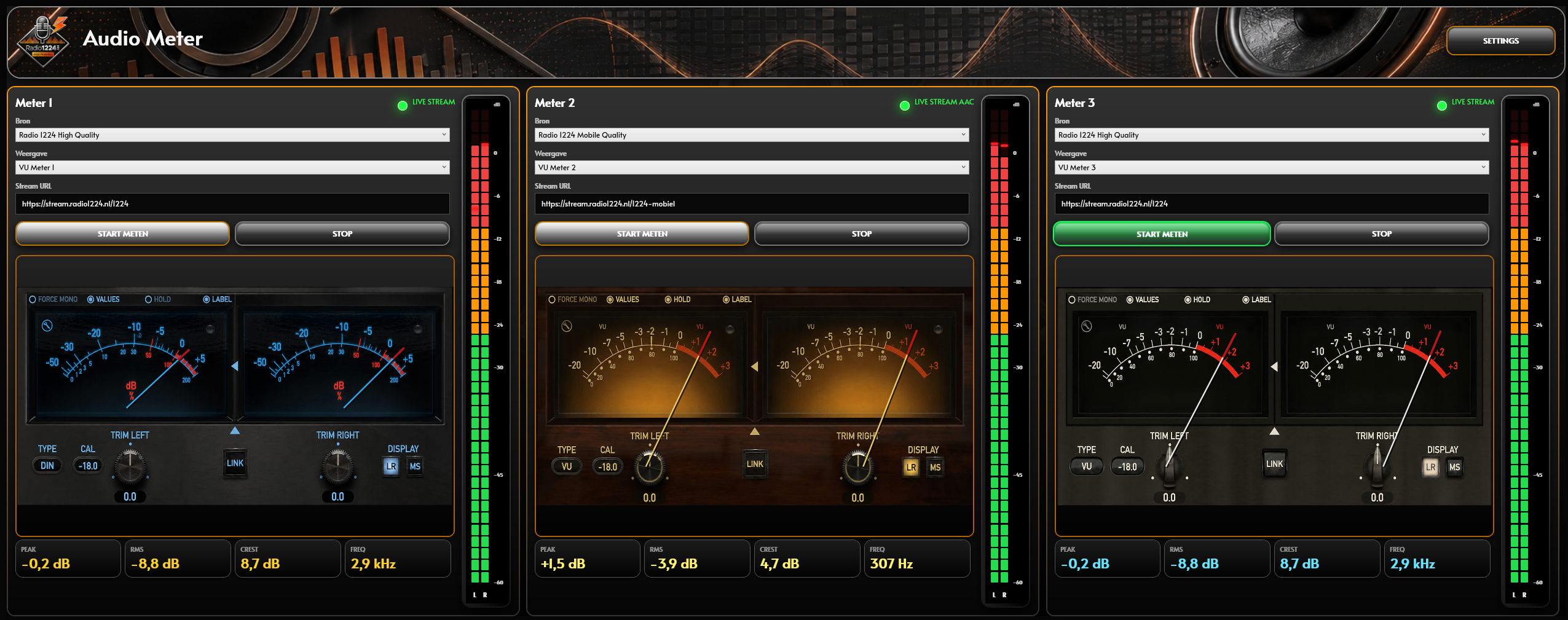Start measuring on Meter 2

(642, 233)
